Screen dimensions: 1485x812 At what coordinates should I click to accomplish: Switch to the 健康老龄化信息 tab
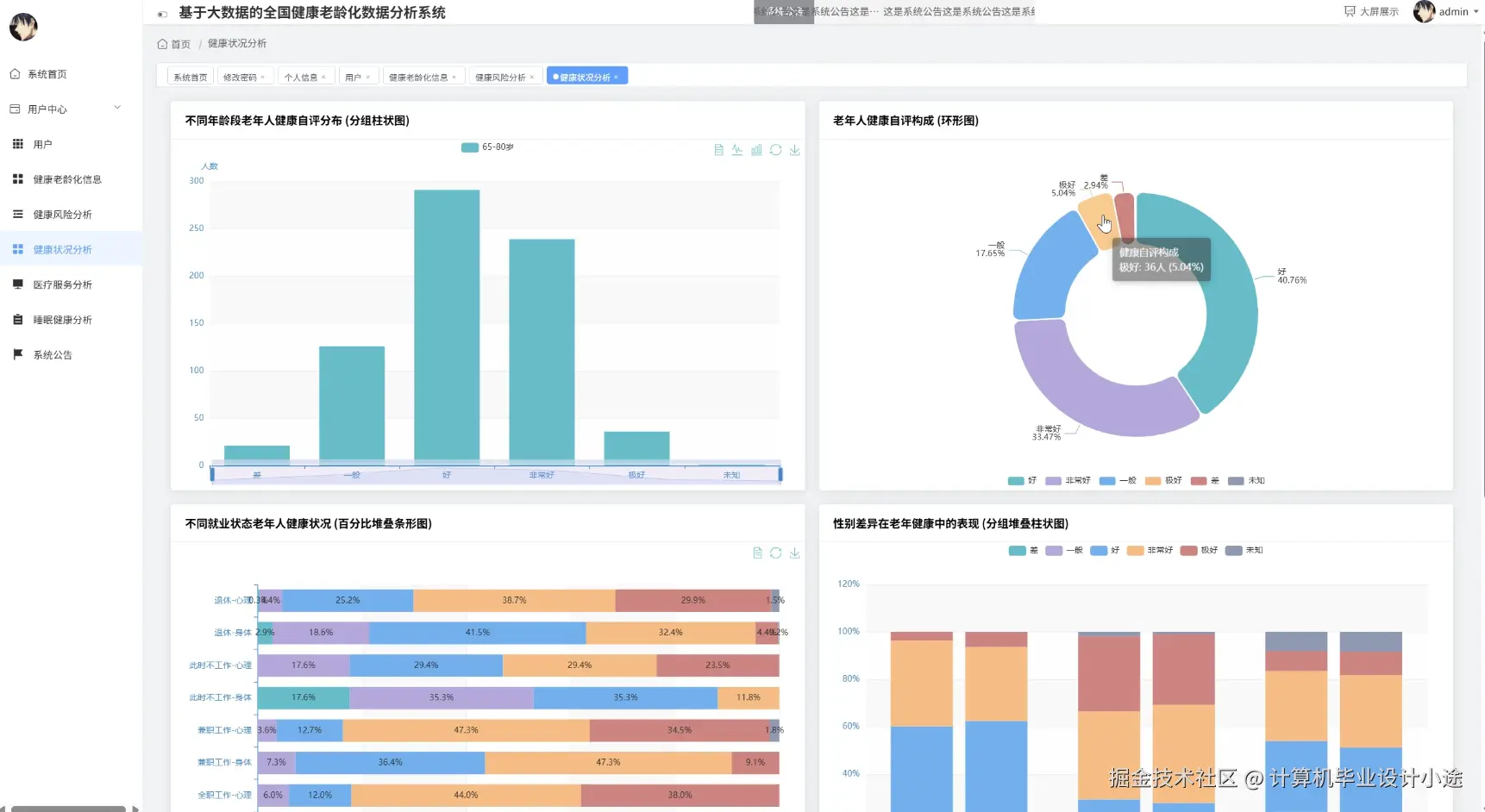[x=418, y=78]
